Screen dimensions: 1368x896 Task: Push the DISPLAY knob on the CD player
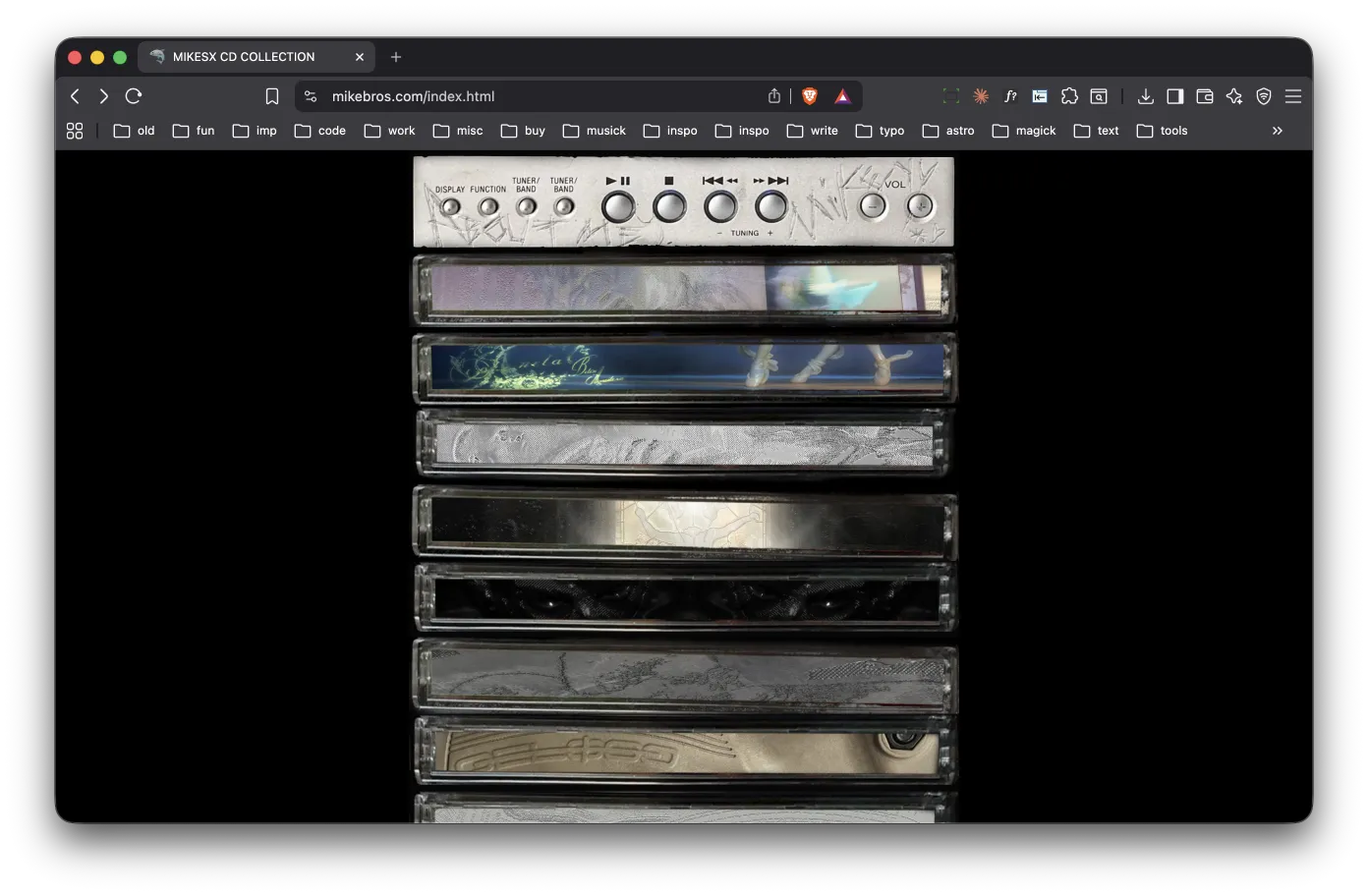click(450, 206)
